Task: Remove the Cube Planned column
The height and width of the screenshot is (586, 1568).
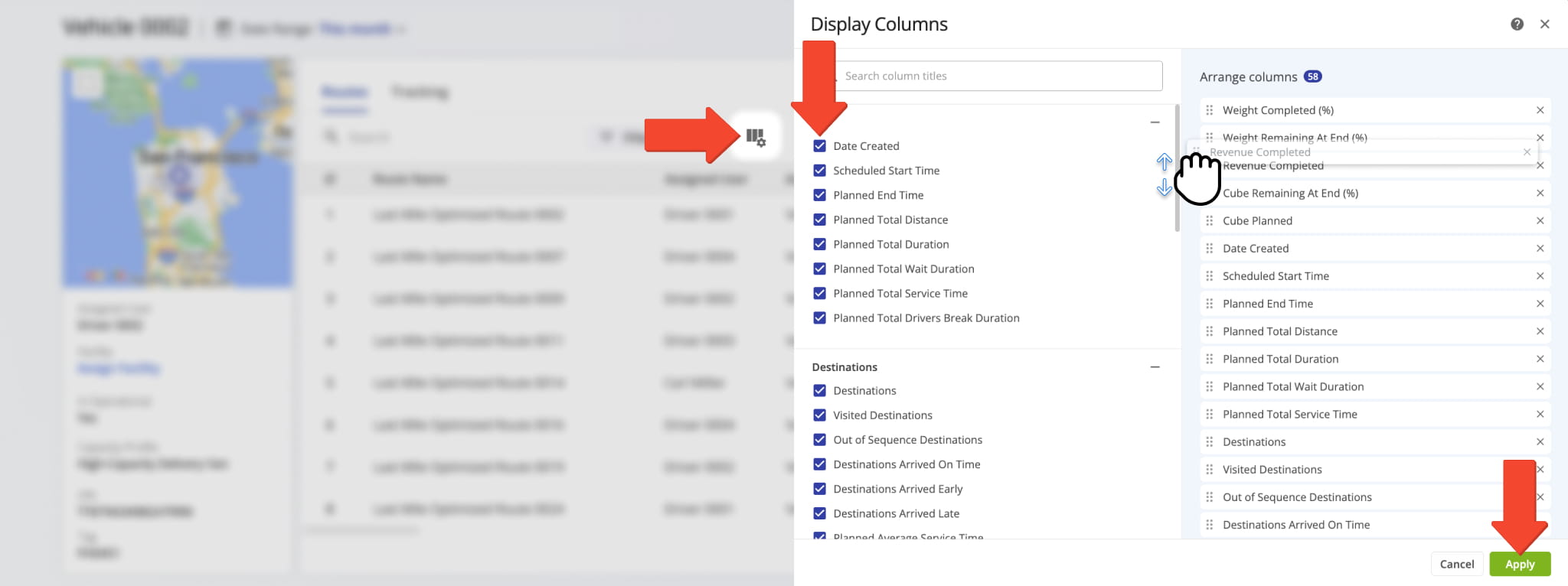Action: (1540, 221)
